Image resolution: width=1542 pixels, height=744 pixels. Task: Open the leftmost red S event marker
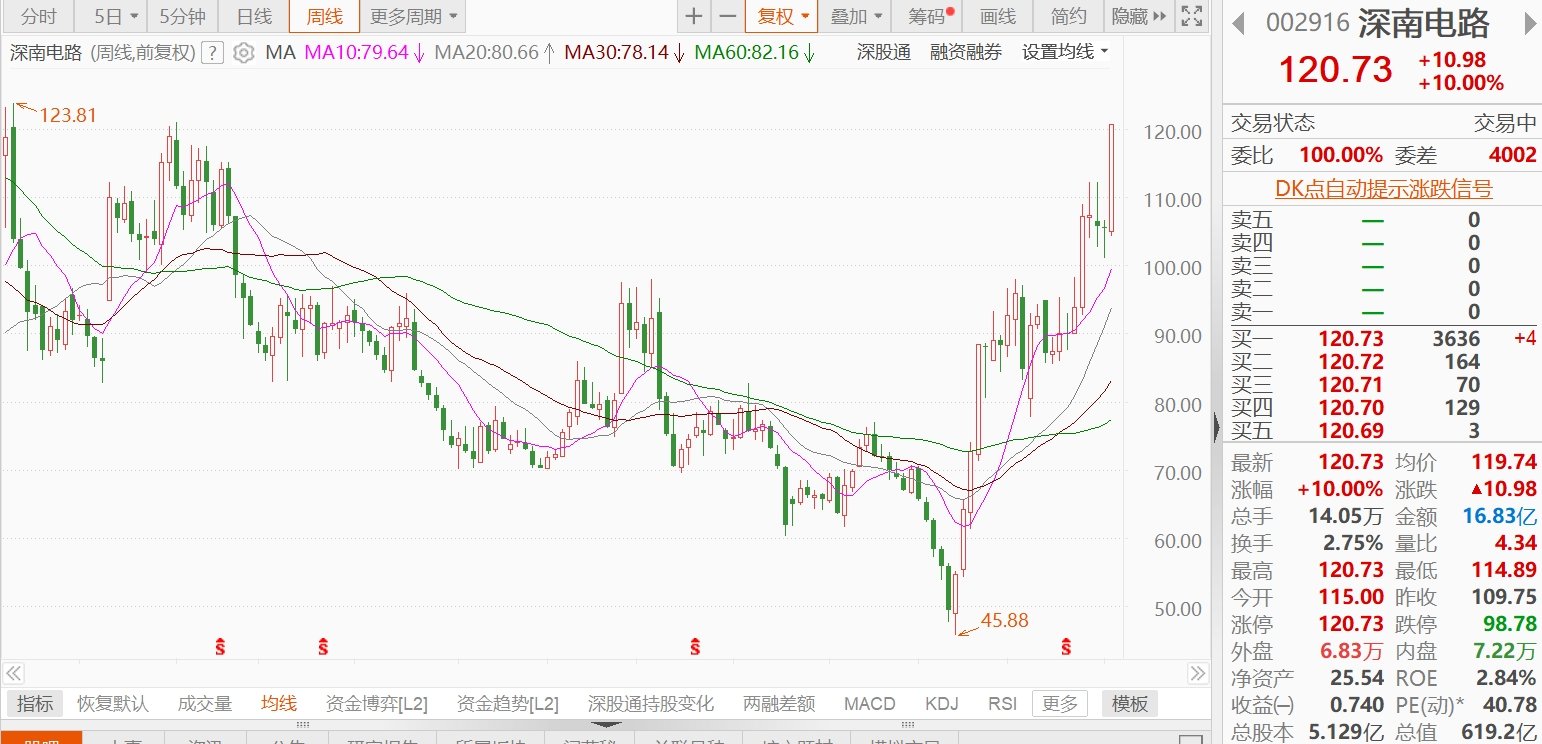(220, 647)
